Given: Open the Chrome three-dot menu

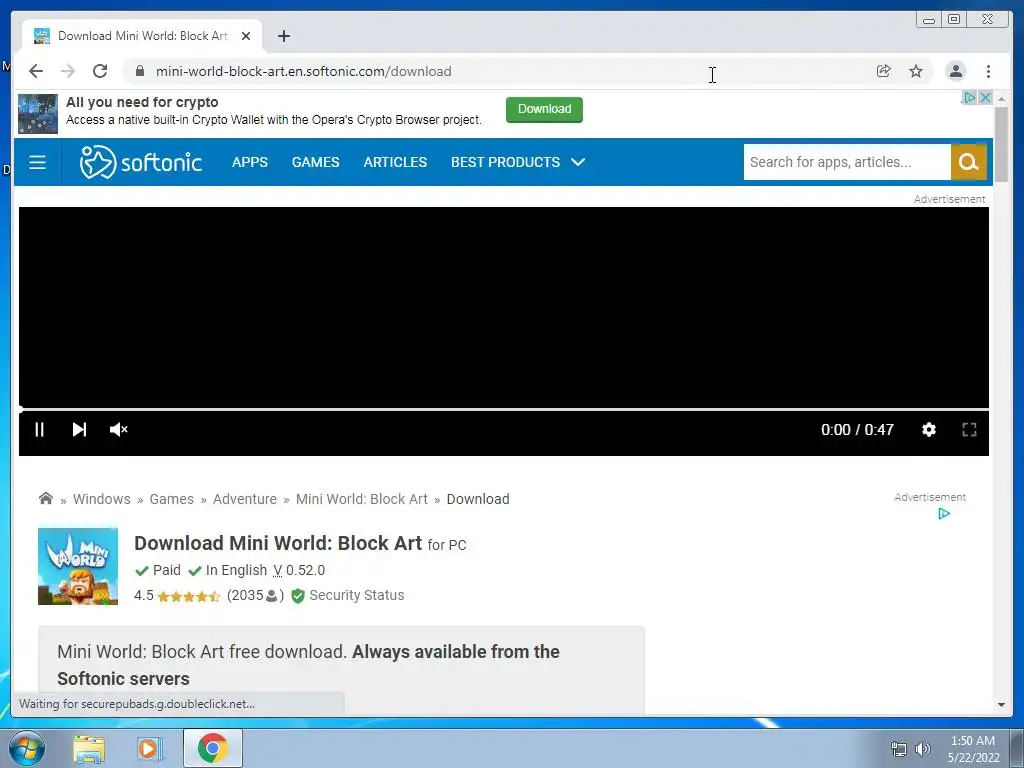Looking at the screenshot, I should coord(988,71).
